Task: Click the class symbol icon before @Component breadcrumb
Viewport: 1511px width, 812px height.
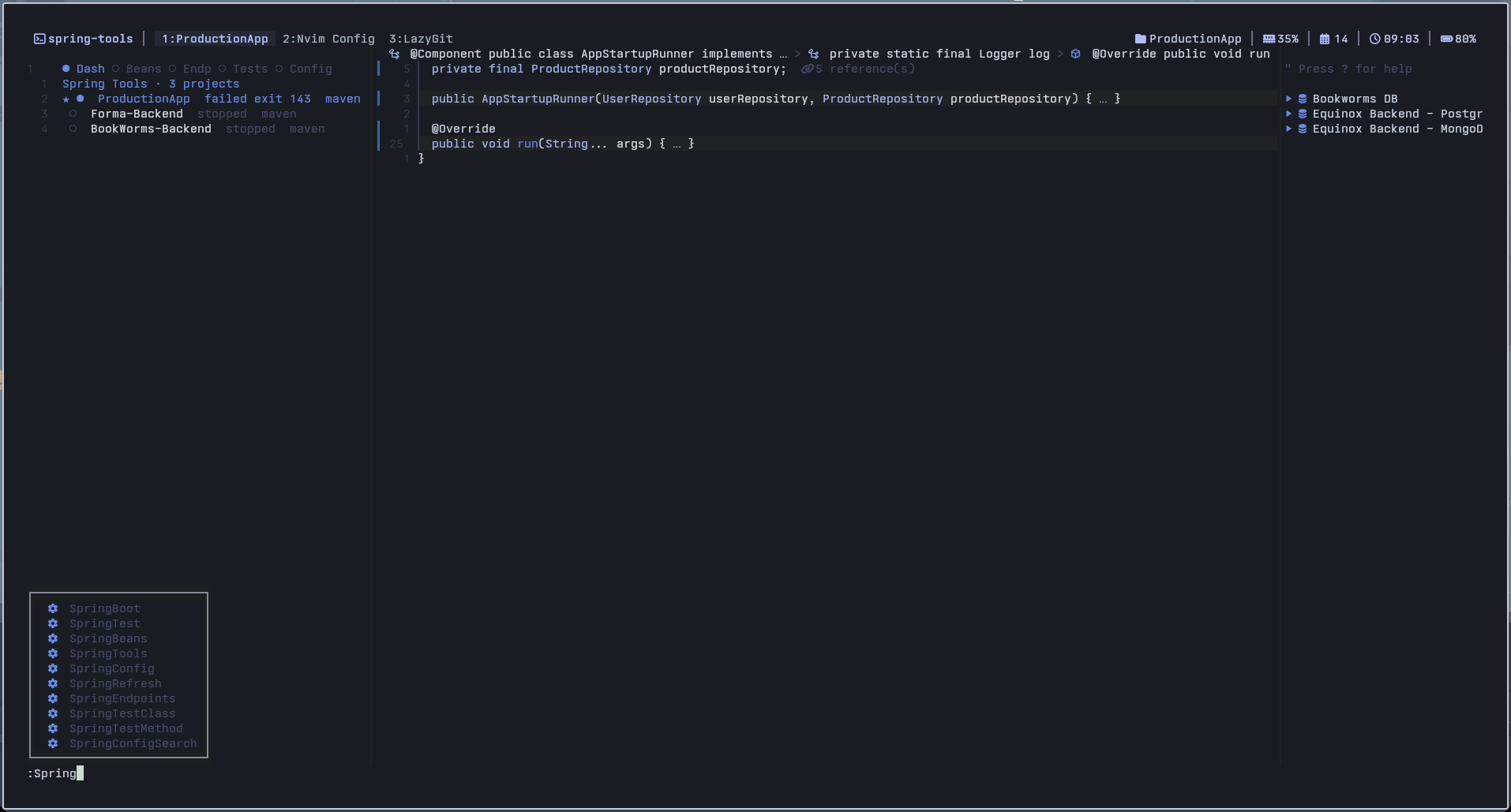Action: click(394, 54)
